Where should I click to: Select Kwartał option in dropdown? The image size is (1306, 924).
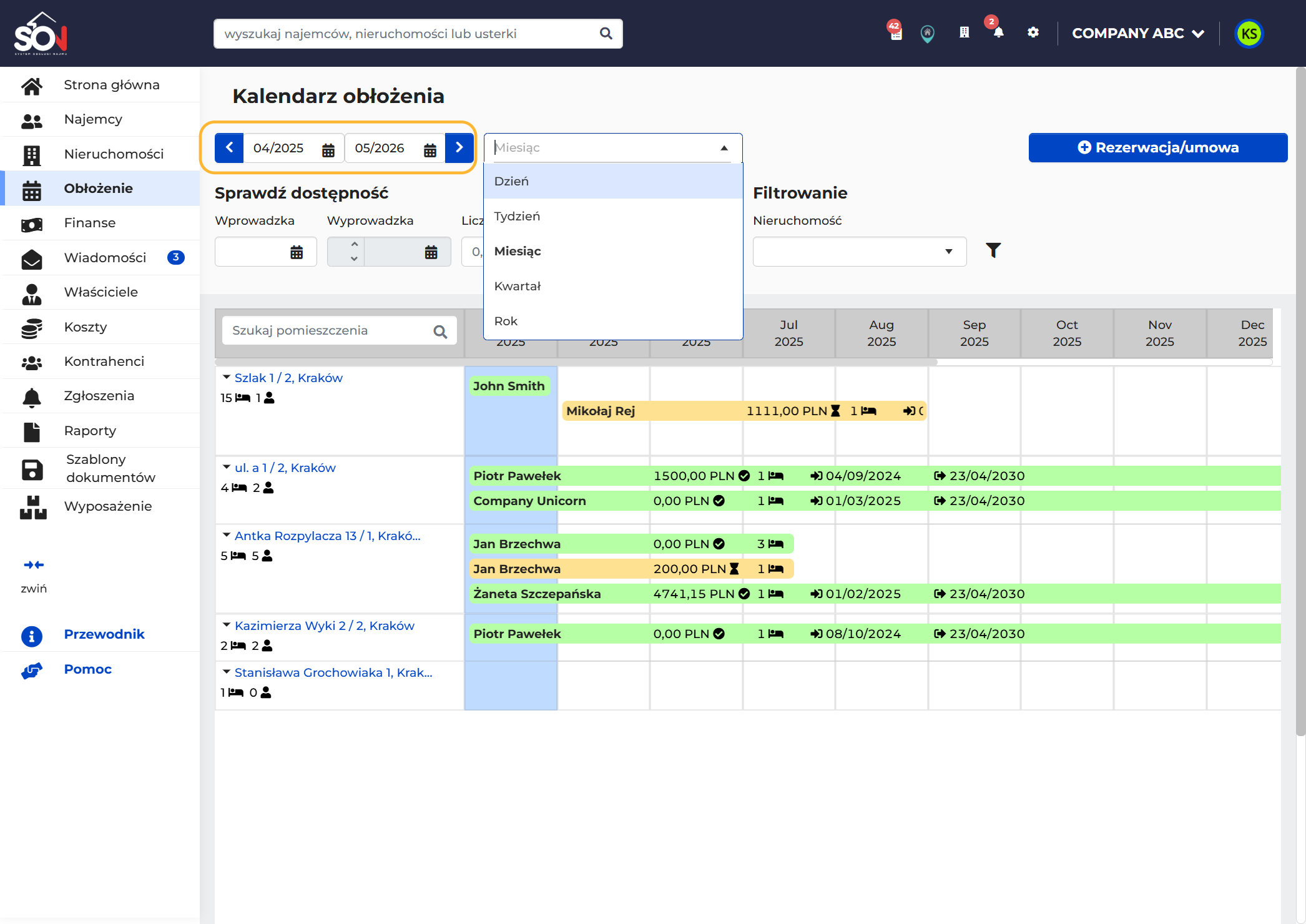[613, 286]
